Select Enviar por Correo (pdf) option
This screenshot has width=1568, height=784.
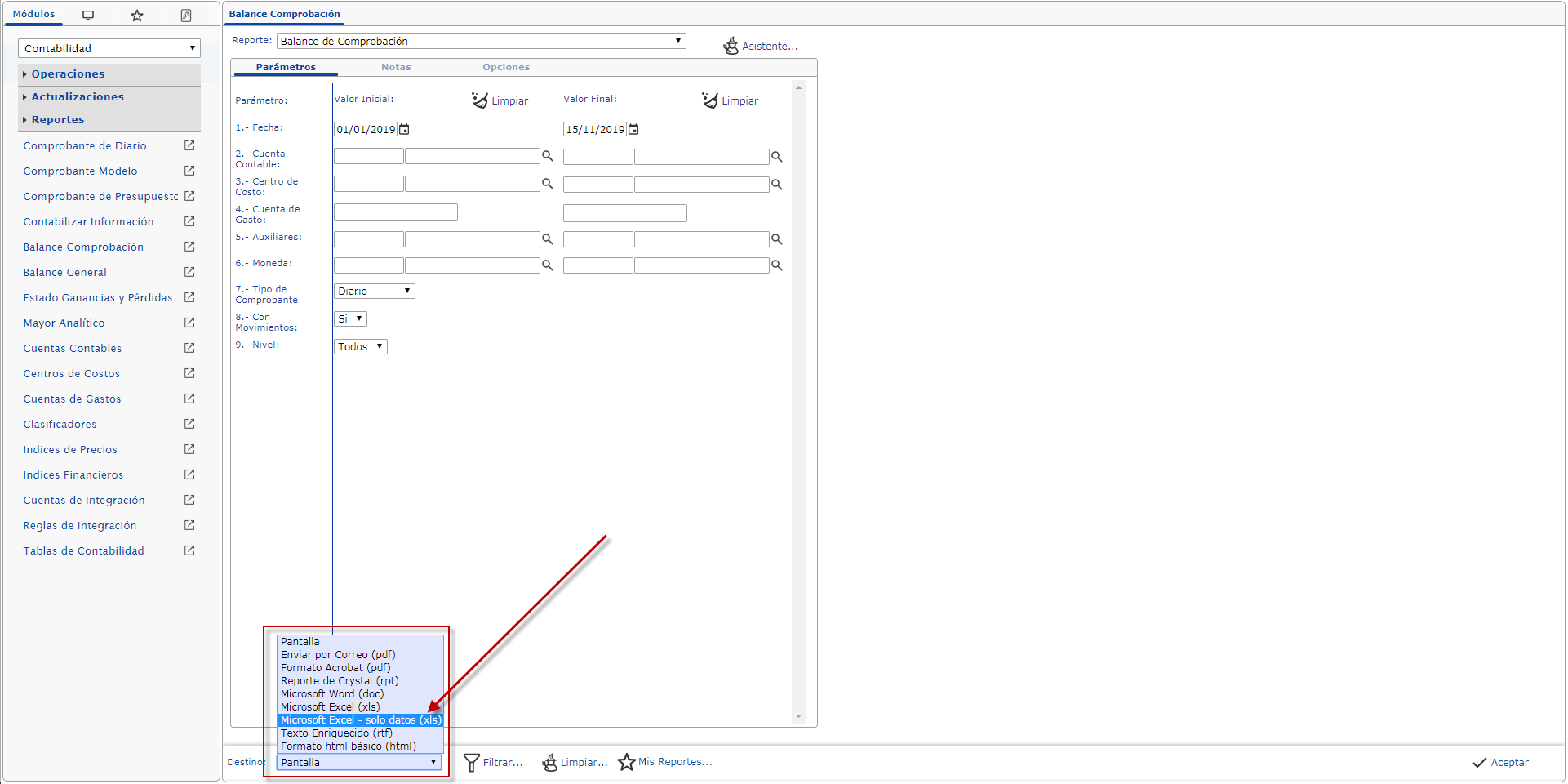point(361,655)
